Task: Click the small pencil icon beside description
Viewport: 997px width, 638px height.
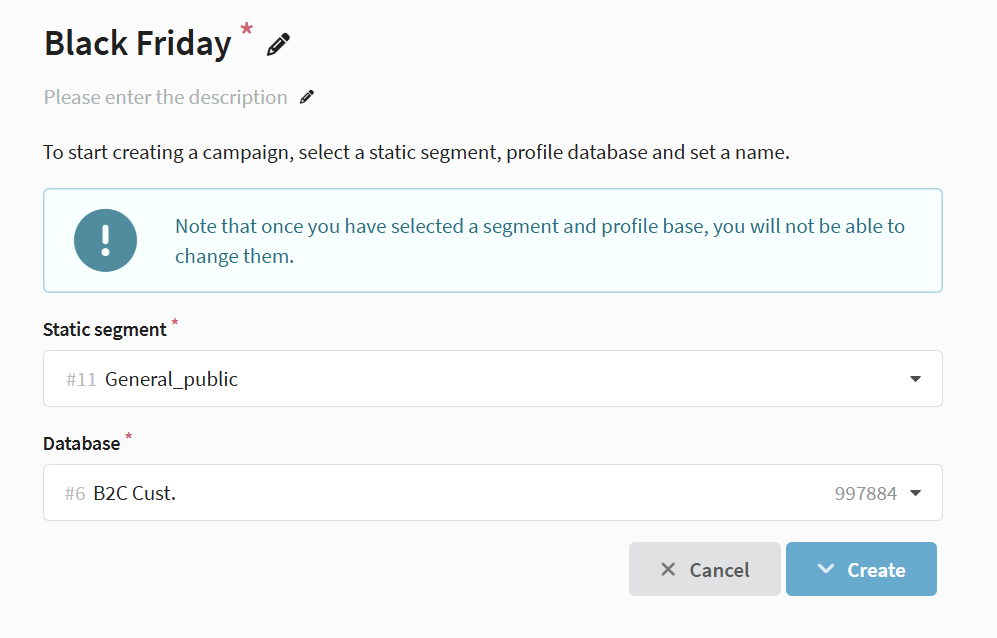Action: click(307, 97)
